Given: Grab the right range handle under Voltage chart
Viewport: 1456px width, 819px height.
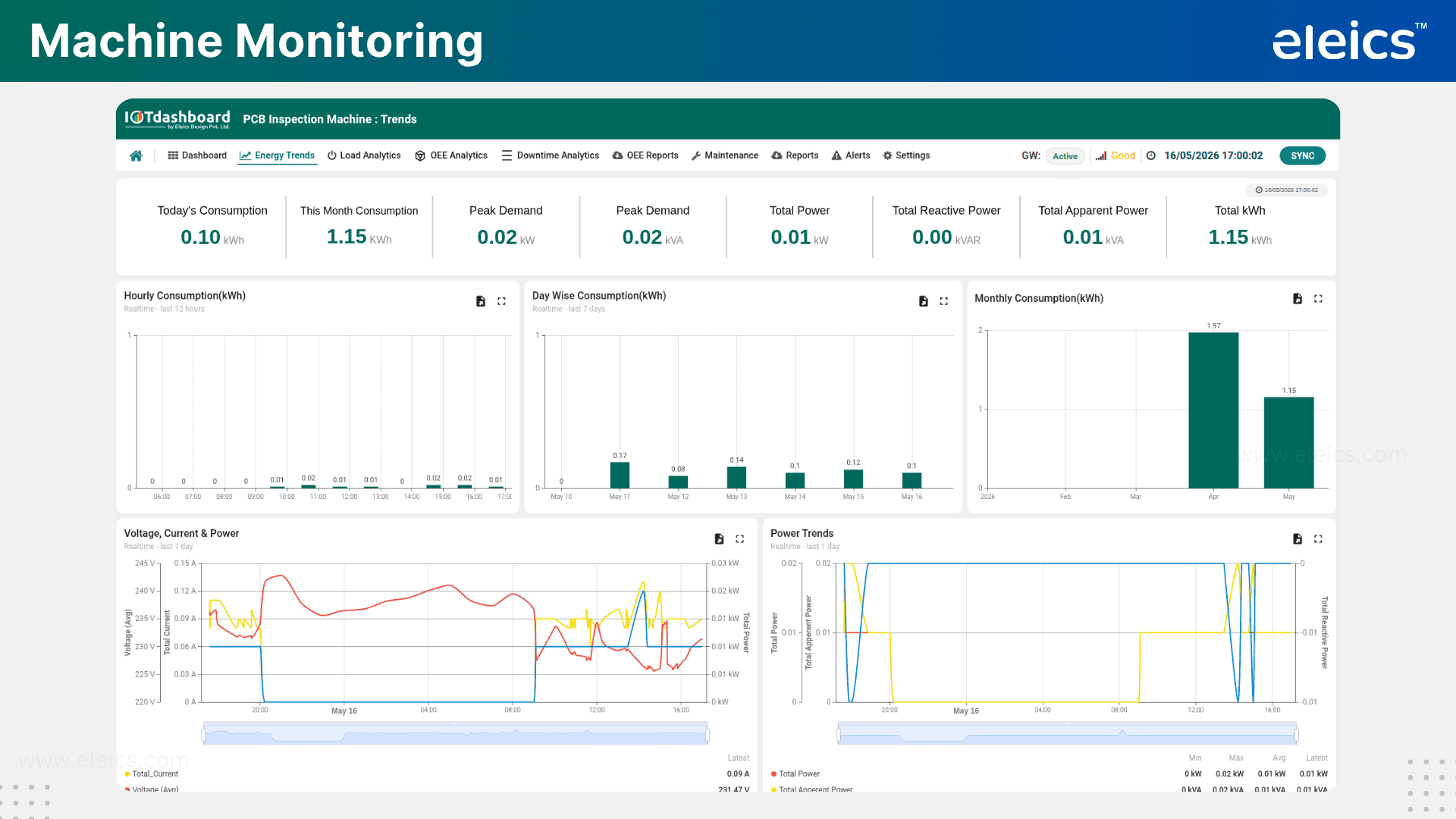Looking at the screenshot, I should tap(708, 734).
